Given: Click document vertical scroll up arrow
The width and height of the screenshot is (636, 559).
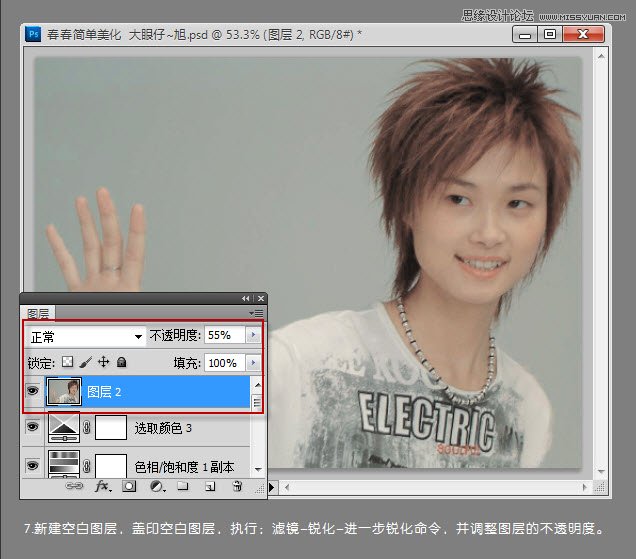Looking at the screenshot, I should pos(601,56).
